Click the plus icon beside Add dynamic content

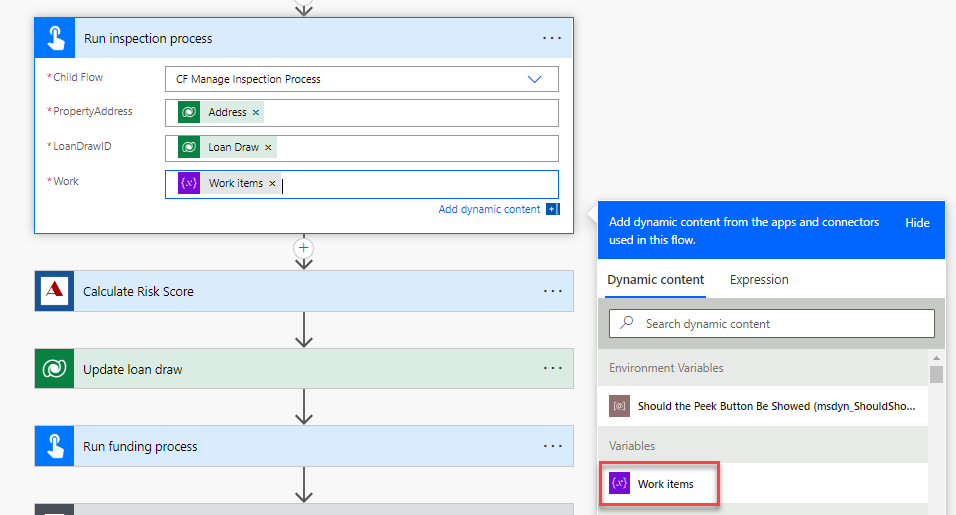[552, 210]
